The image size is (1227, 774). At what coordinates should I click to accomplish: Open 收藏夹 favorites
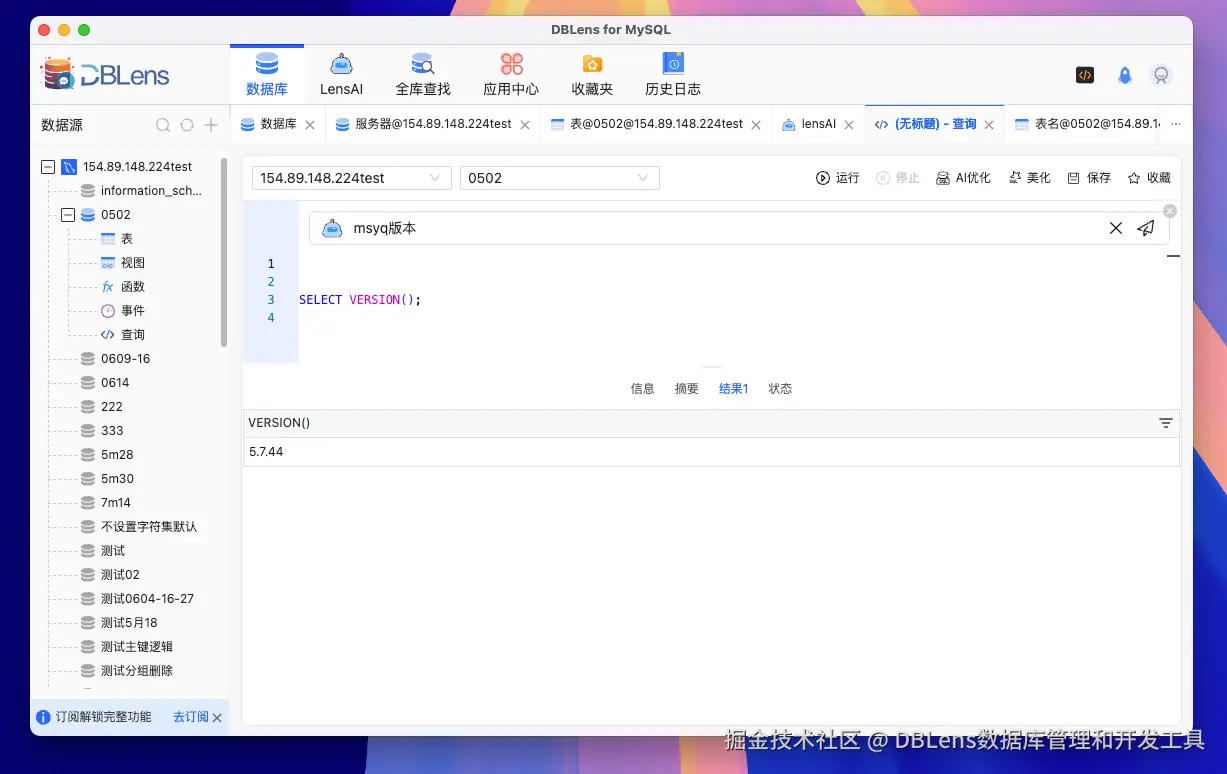tap(592, 75)
